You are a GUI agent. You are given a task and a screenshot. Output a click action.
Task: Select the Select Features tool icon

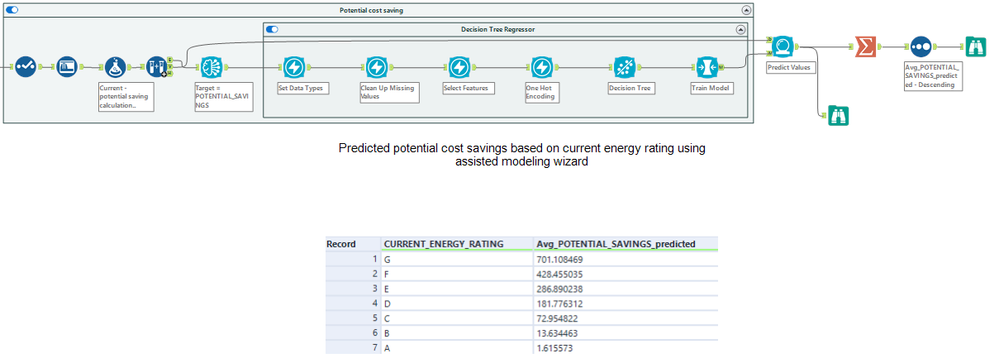(x=459, y=66)
